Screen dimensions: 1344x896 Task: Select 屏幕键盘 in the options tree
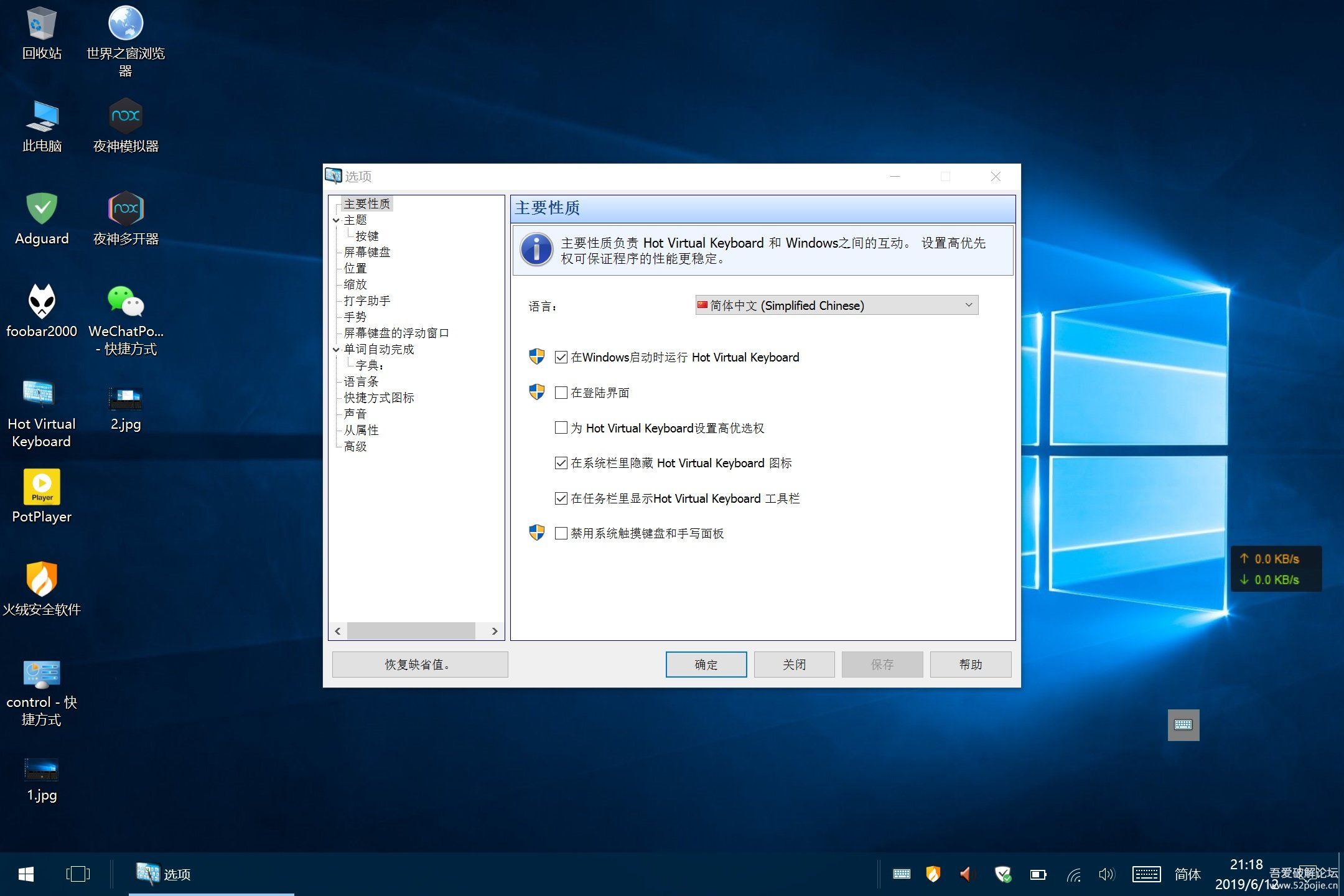pos(367,253)
